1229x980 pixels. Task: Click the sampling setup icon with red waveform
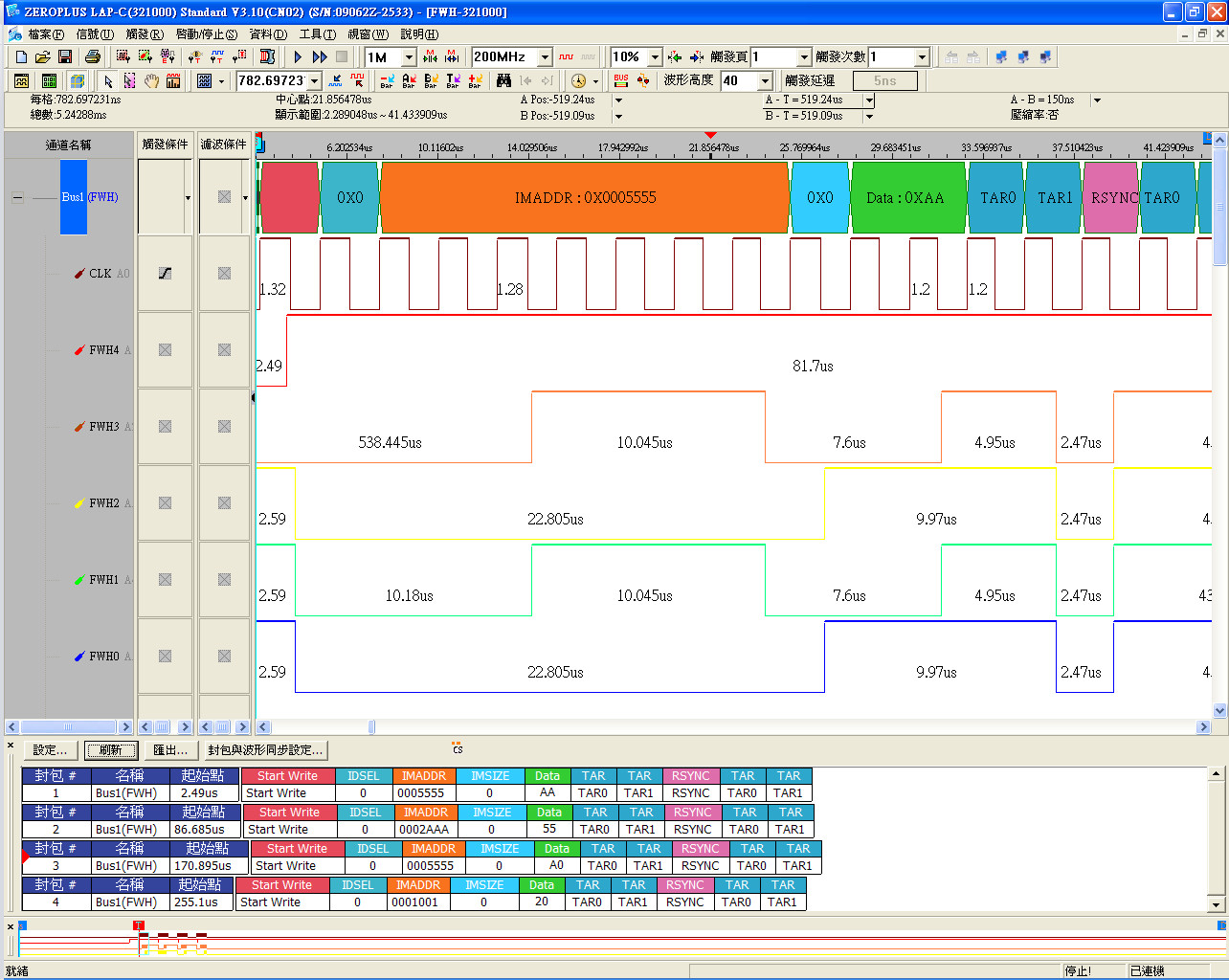[123, 57]
